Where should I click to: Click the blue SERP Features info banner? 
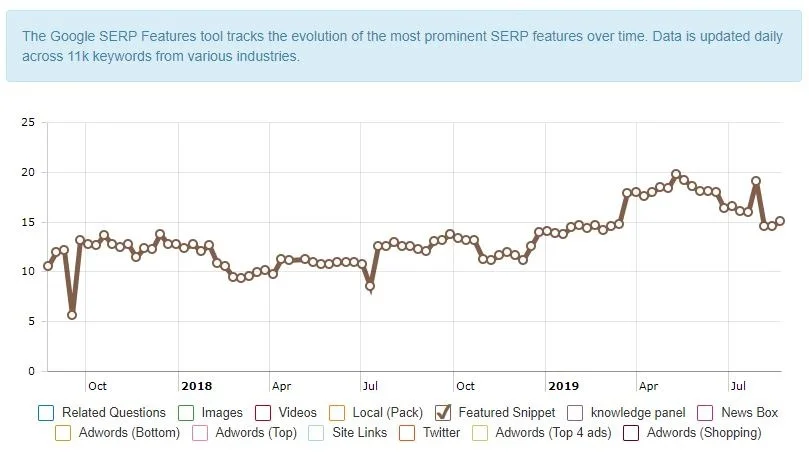point(404,46)
